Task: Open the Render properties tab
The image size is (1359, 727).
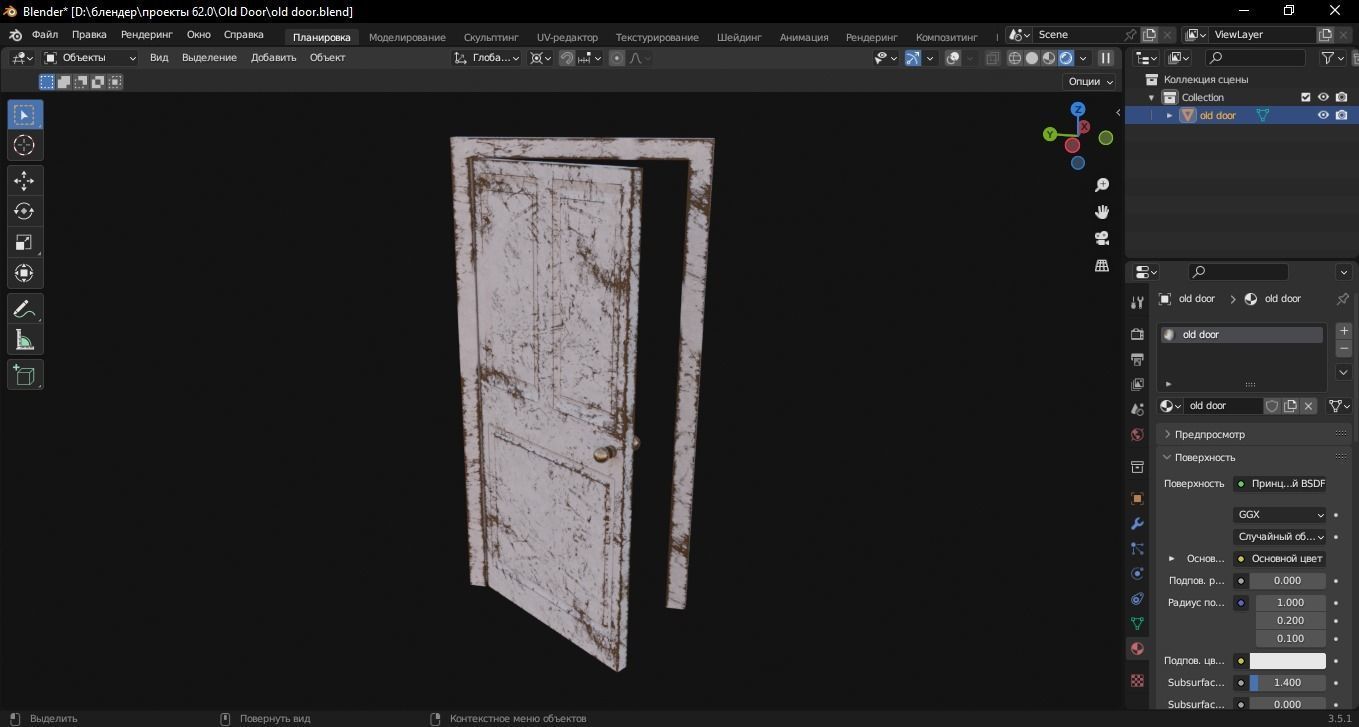Action: pos(1137,333)
